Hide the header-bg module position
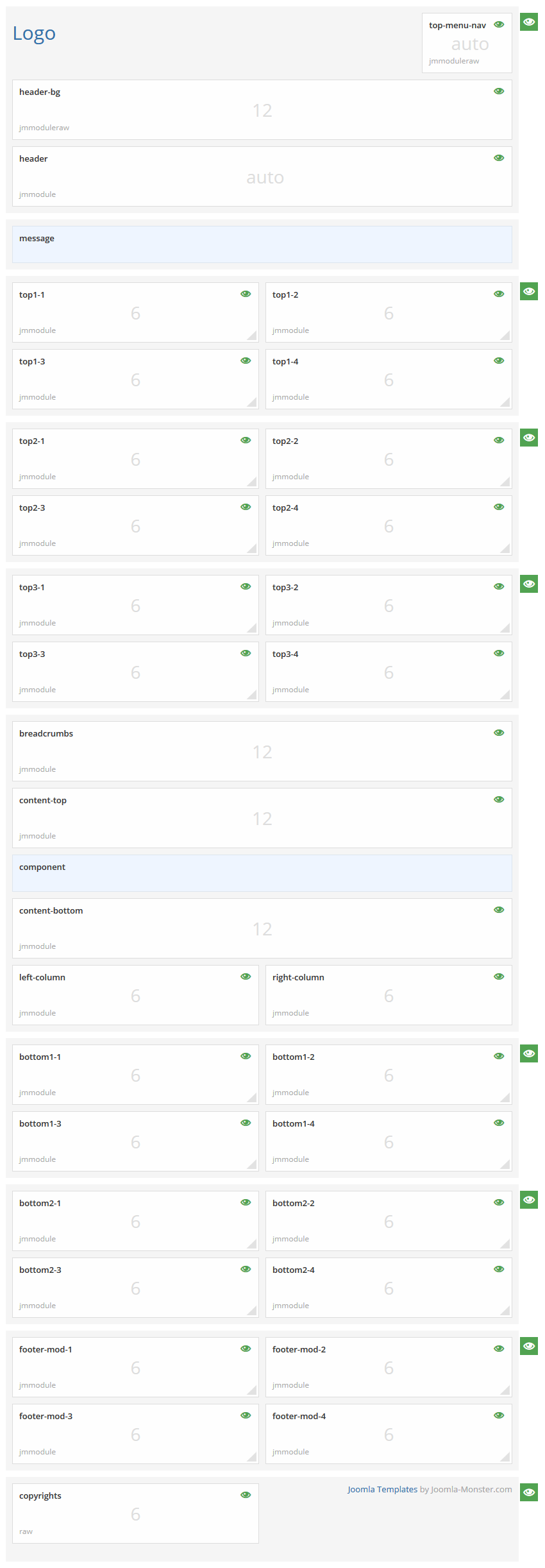The width and height of the screenshot is (545, 1568). [x=499, y=92]
